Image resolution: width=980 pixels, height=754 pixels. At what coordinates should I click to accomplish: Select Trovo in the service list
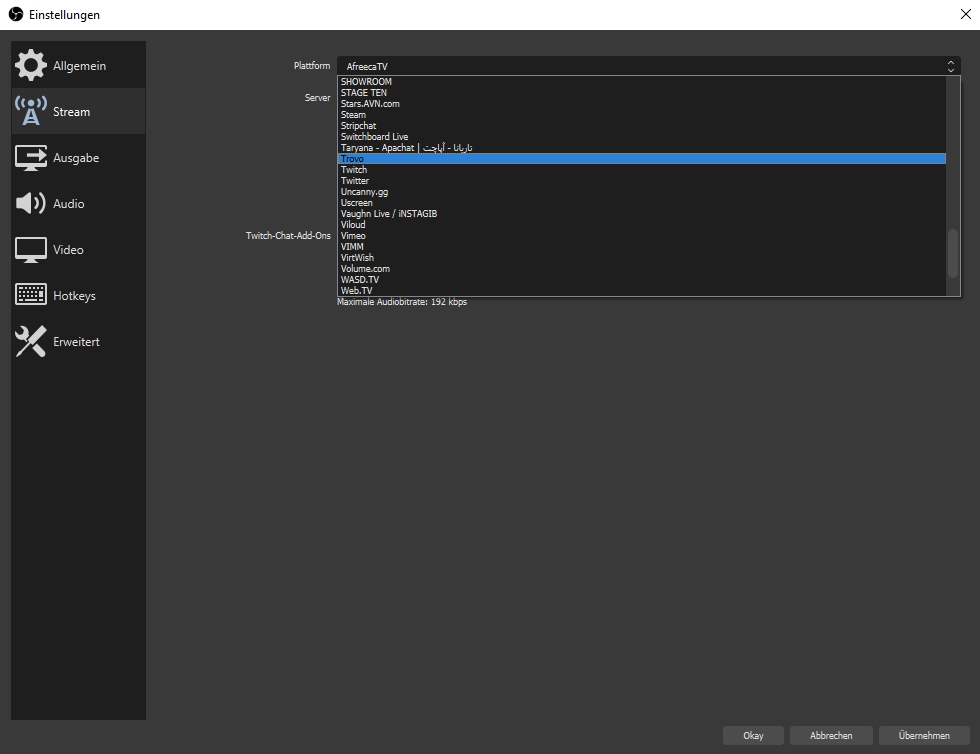pos(352,159)
